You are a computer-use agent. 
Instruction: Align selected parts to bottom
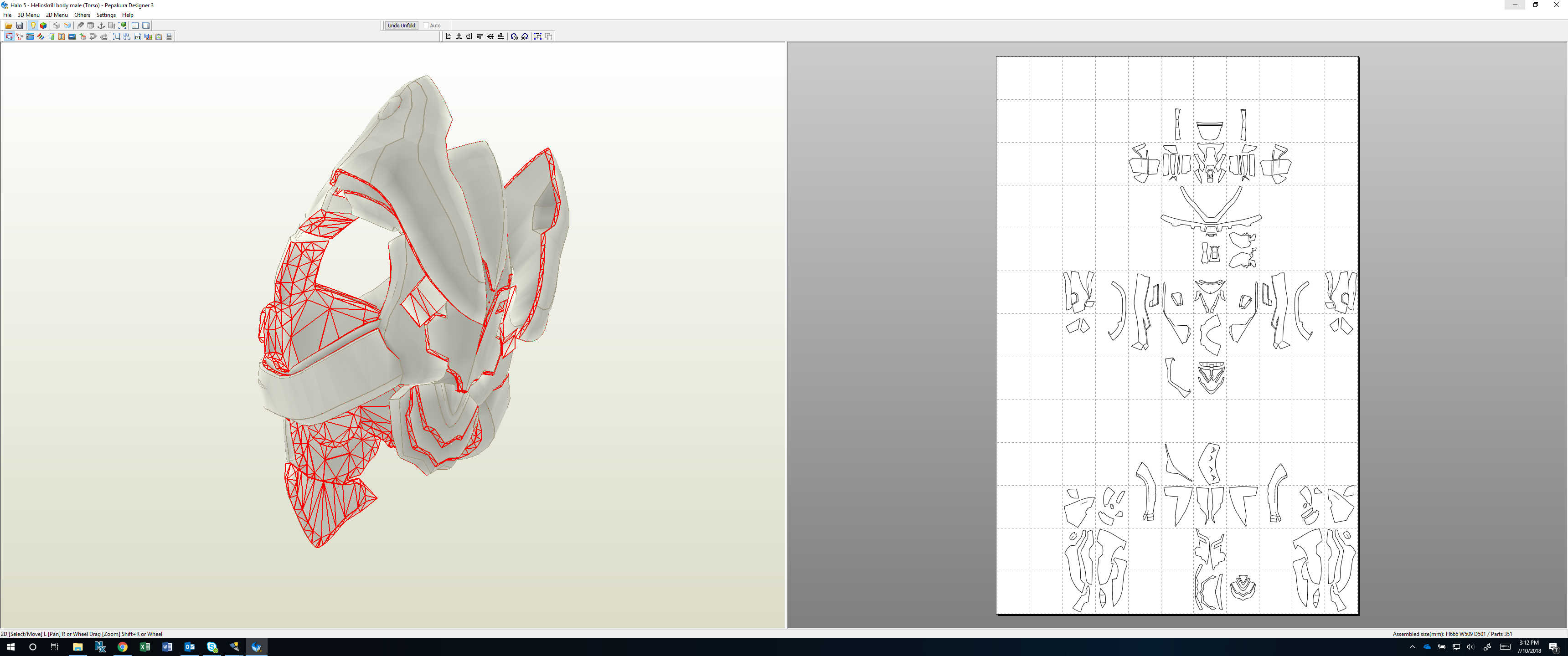pyautogui.click(x=501, y=36)
